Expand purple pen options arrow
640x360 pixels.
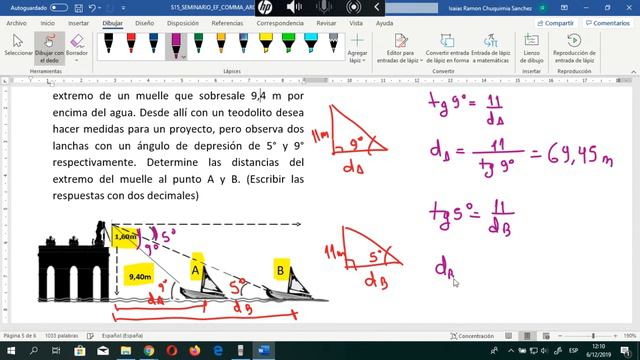[183, 57]
